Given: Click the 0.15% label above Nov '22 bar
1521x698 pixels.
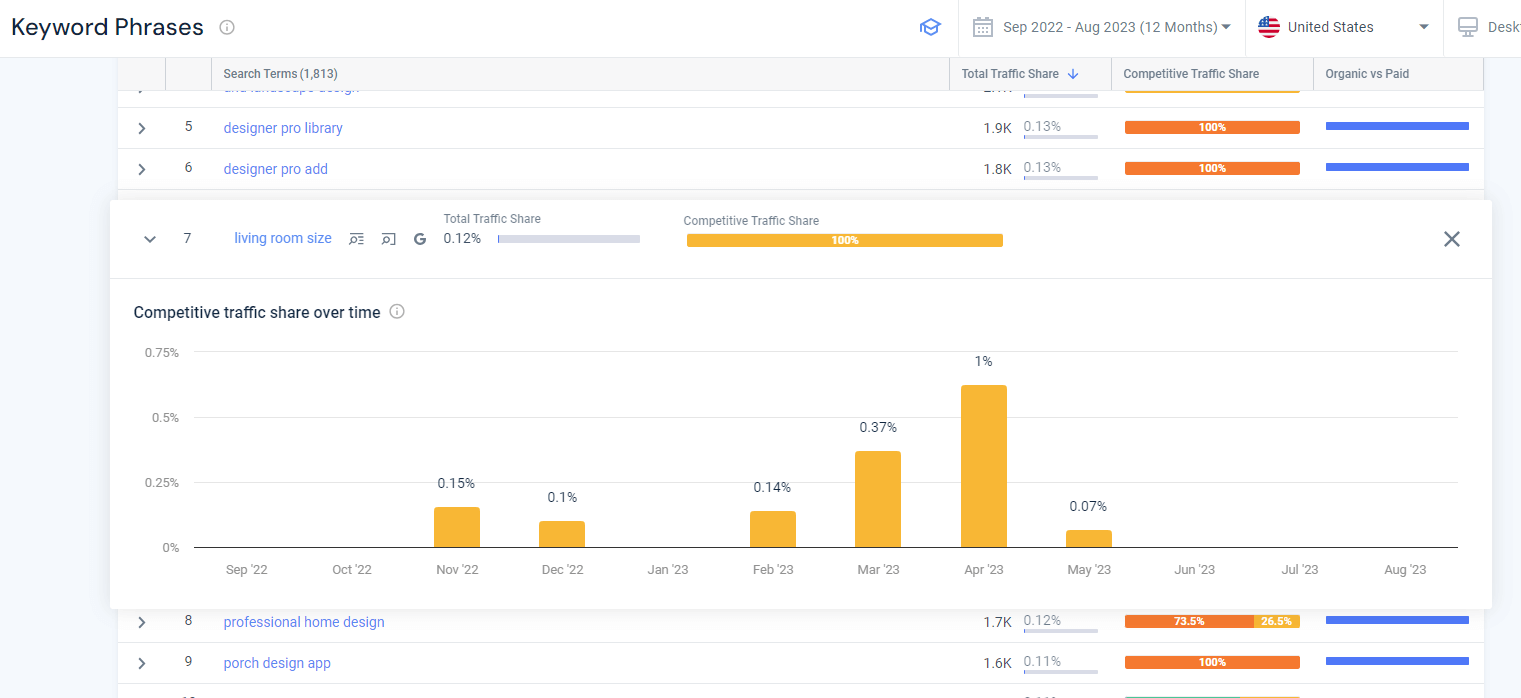Looking at the screenshot, I should [456, 483].
